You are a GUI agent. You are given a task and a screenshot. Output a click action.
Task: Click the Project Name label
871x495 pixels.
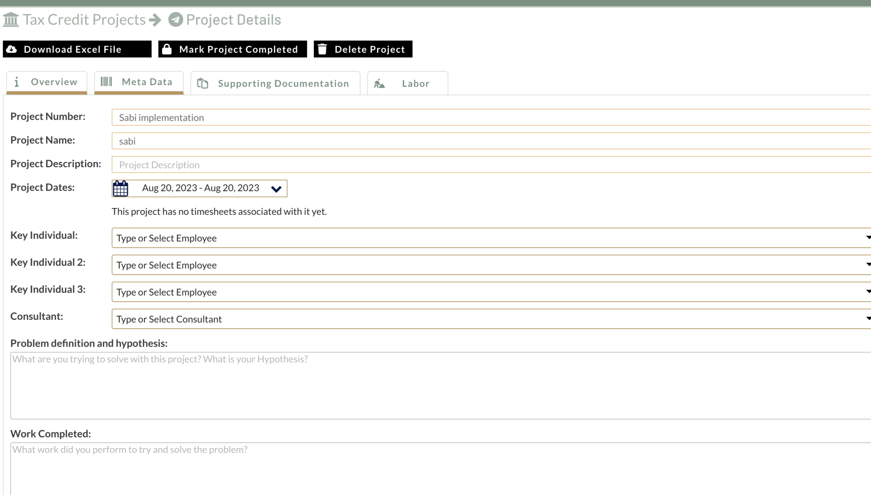(43, 140)
